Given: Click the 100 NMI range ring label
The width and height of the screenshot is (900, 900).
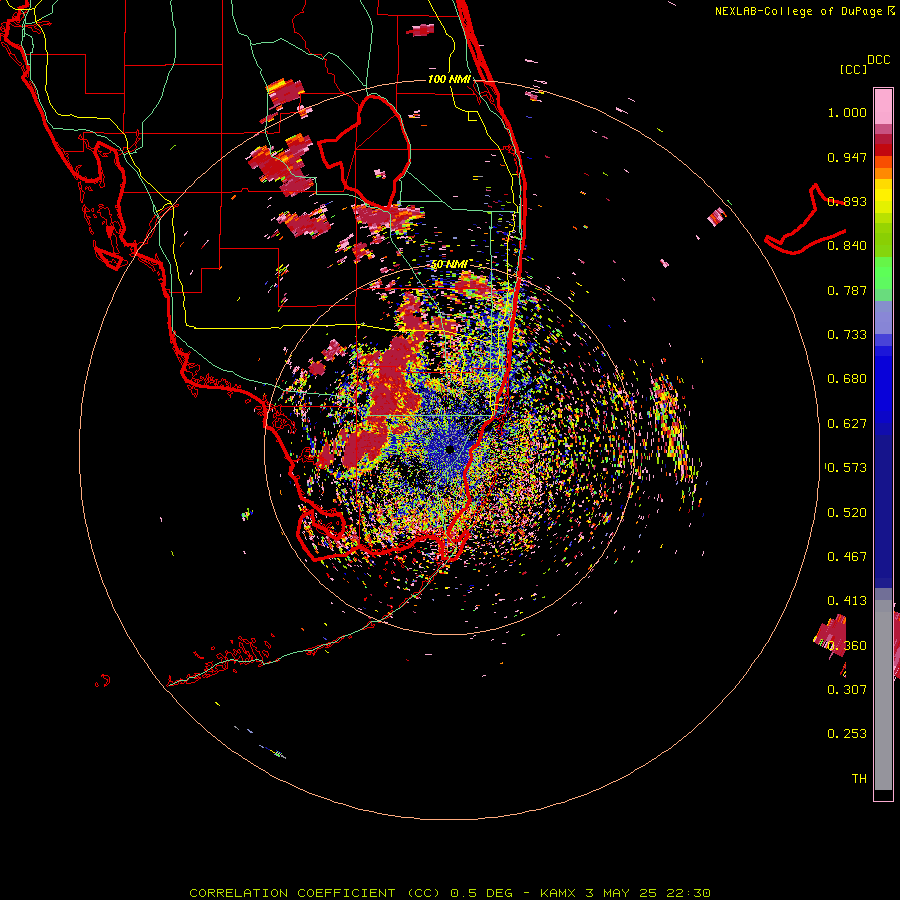Looking at the screenshot, I should (449, 79).
